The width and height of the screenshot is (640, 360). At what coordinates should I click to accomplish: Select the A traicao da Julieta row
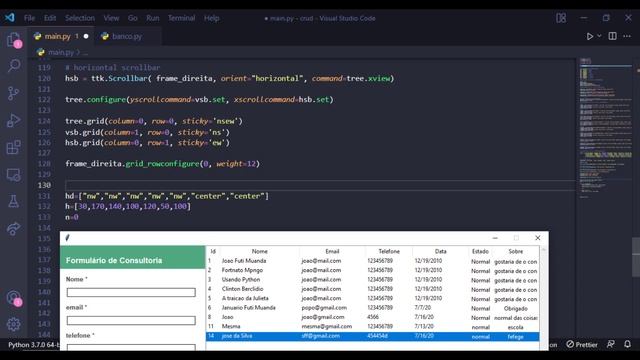click(x=372, y=298)
